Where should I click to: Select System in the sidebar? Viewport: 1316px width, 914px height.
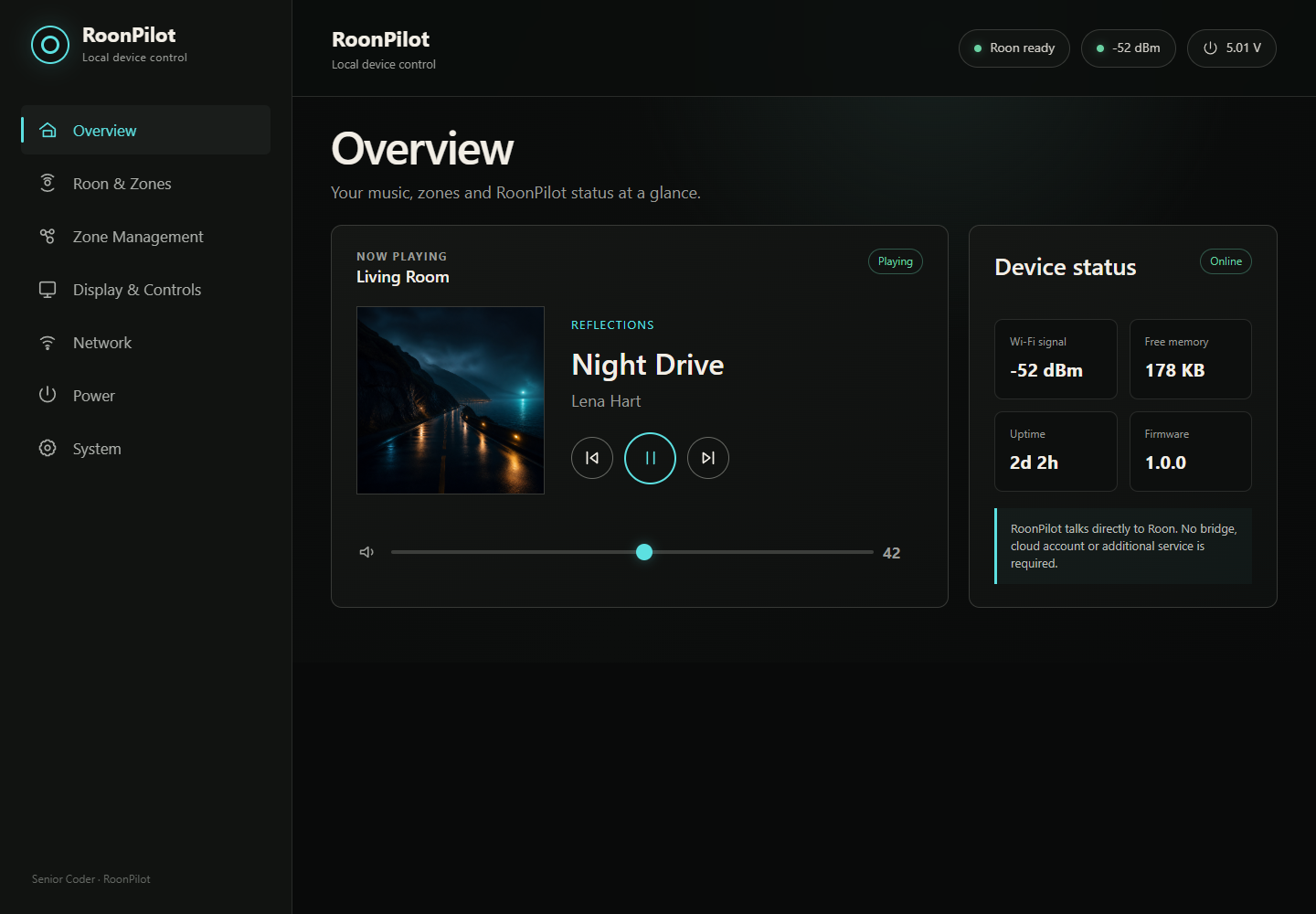[146, 449]
